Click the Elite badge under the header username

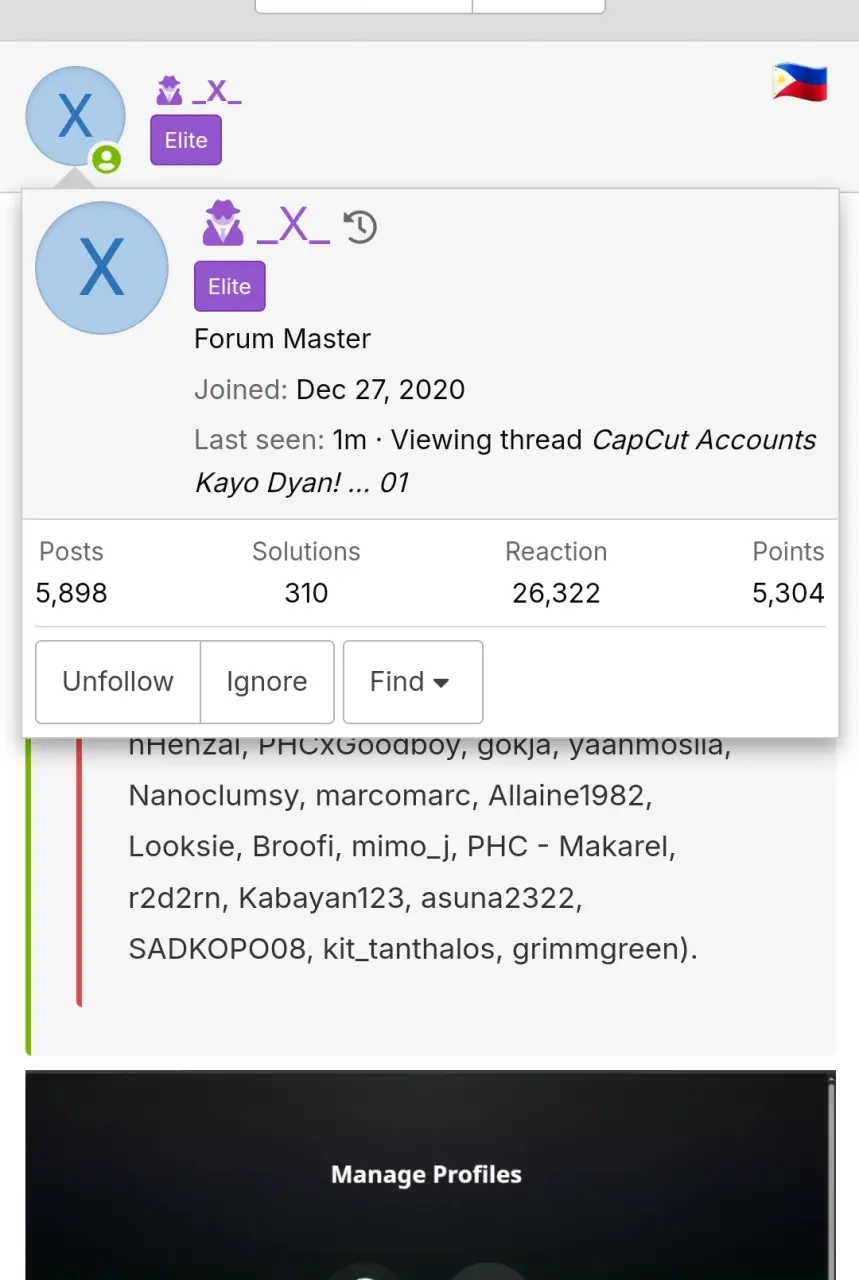pyautogui.click(x=186, y=140)
